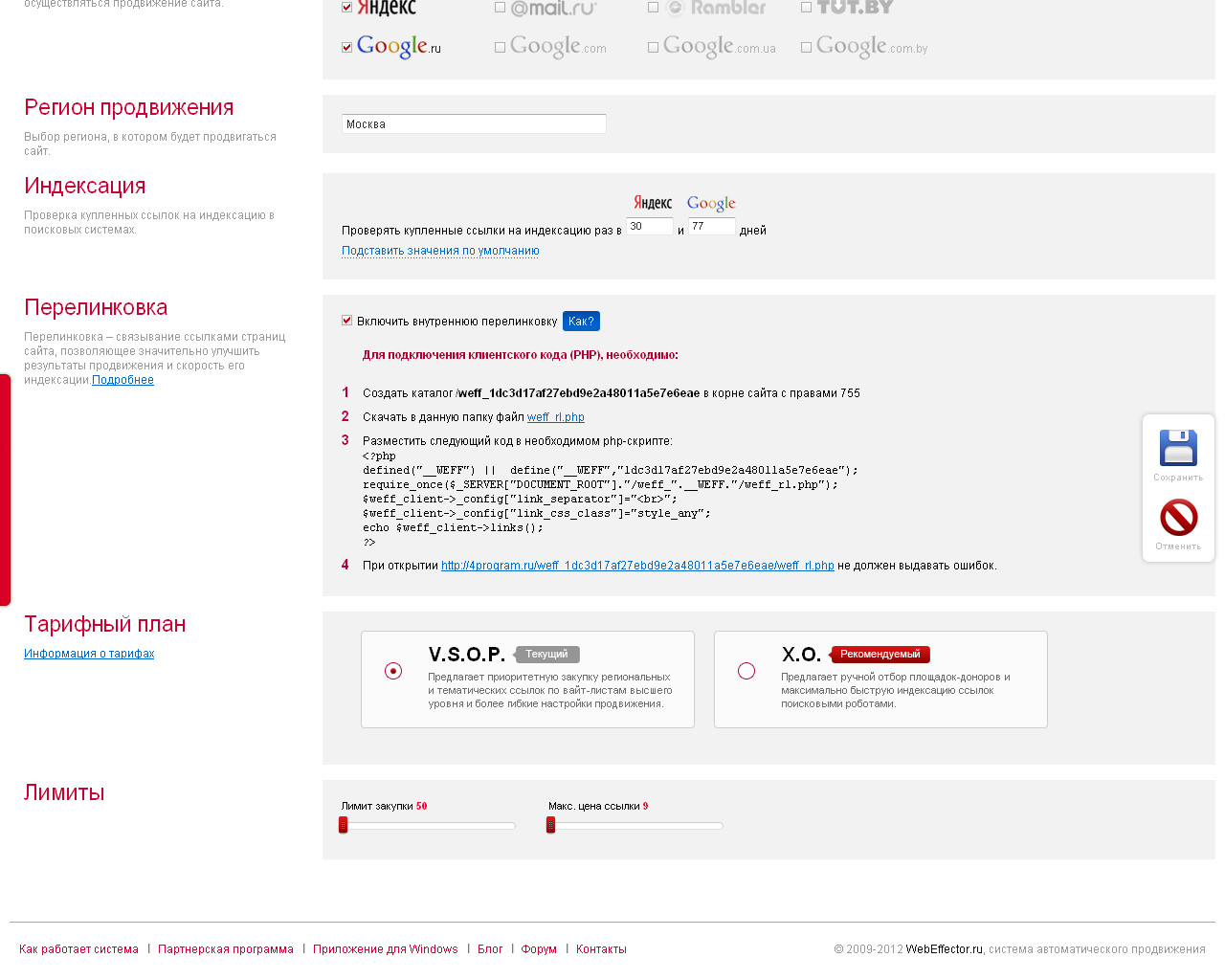1225x980 pixels.
Task: Select the X.O. tariff radio button
Action: [x=746, y=671]
